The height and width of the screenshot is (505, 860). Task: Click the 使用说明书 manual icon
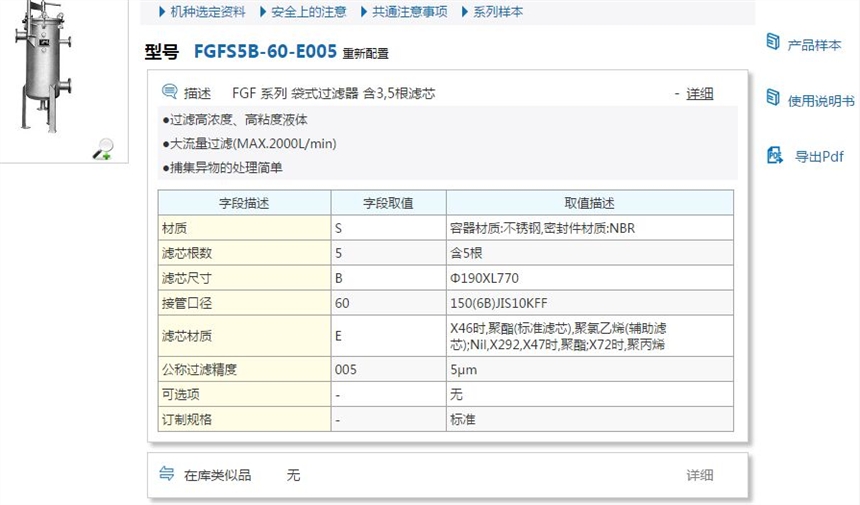pos(773,98)
